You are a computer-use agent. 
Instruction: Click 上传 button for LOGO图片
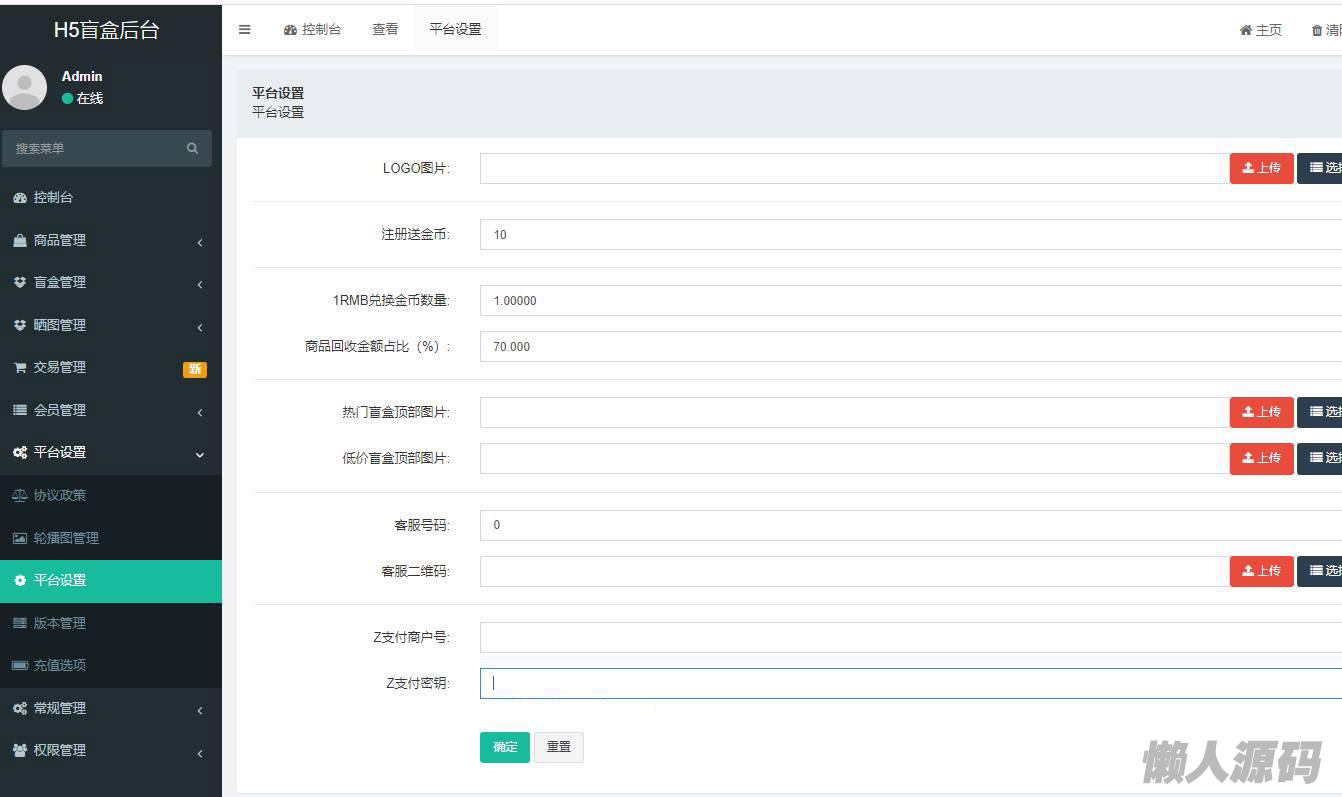point(1261,168)
